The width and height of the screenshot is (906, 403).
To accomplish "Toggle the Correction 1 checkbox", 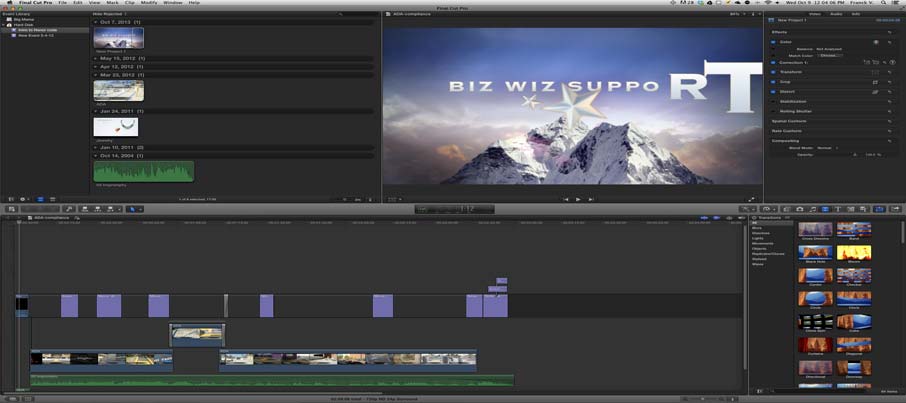I will 773,62.
